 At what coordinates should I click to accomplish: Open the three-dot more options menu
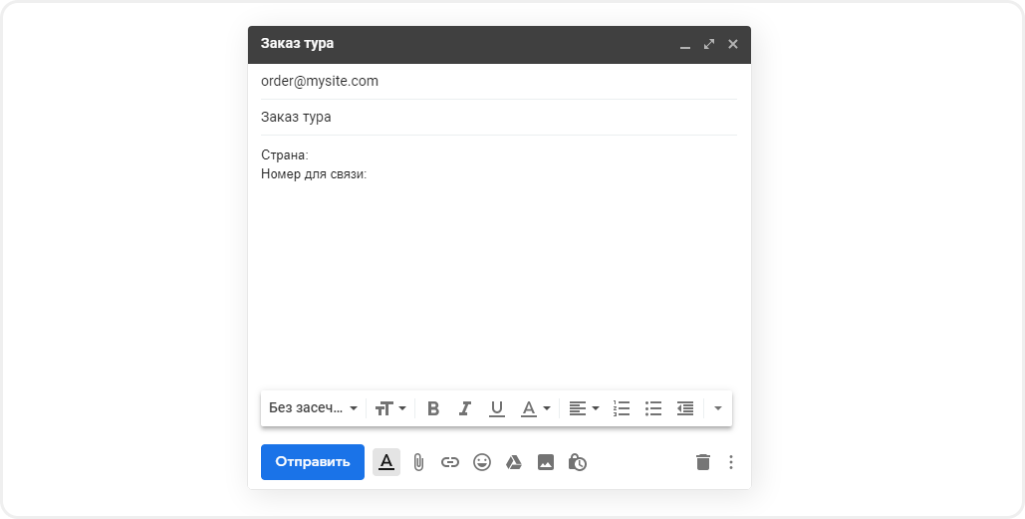(x=731, y=462)
